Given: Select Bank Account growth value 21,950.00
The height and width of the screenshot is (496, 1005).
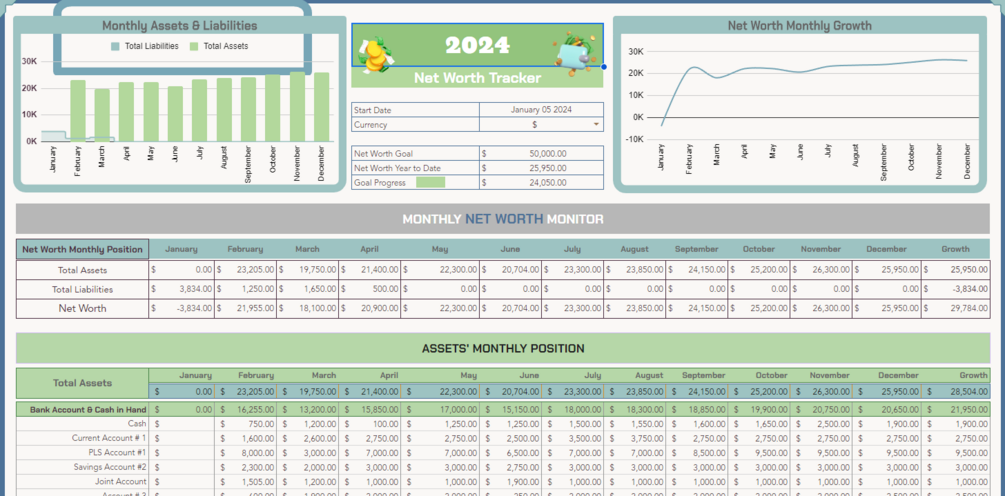Looking at the screenshot, I should (956, 409).
